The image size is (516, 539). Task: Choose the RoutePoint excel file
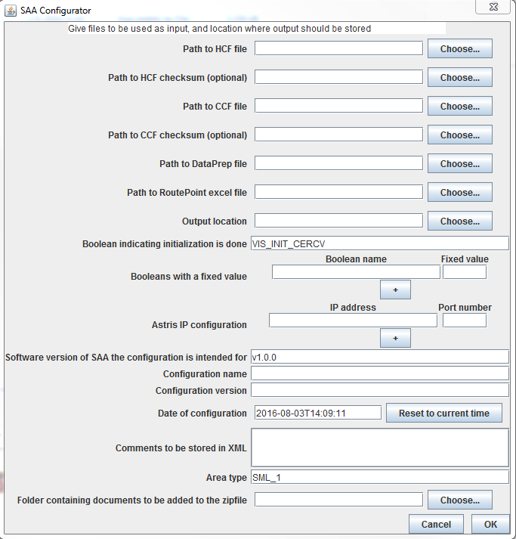coord(460,192)
